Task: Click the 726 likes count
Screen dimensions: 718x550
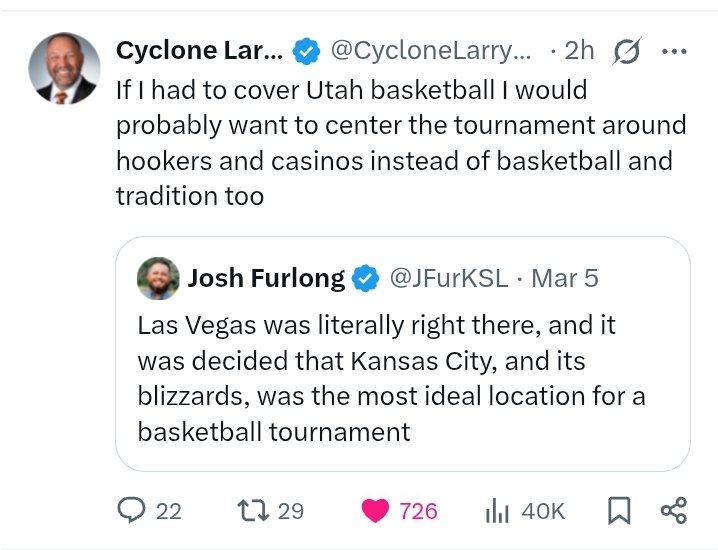Action: point(418,511)
